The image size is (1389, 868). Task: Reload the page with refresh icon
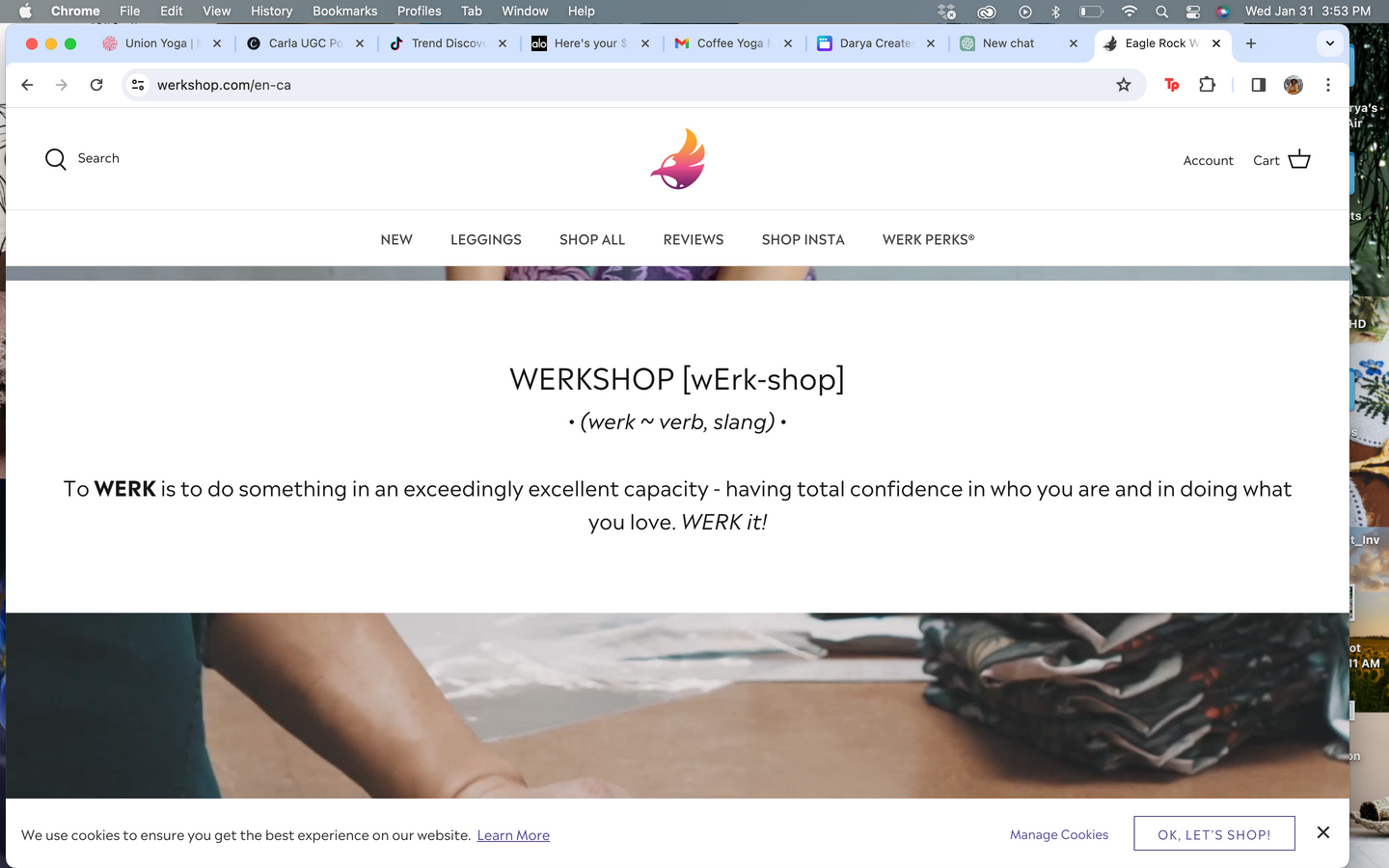click(96, 85)
